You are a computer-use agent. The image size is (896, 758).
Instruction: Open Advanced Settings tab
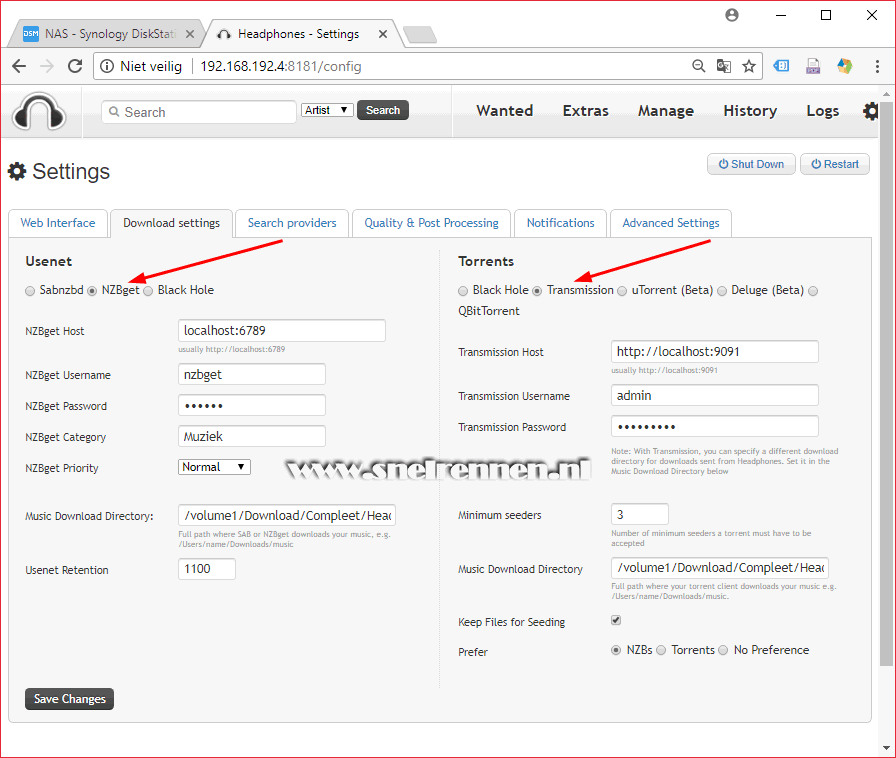pyautogui.click(x=671, y=223)
